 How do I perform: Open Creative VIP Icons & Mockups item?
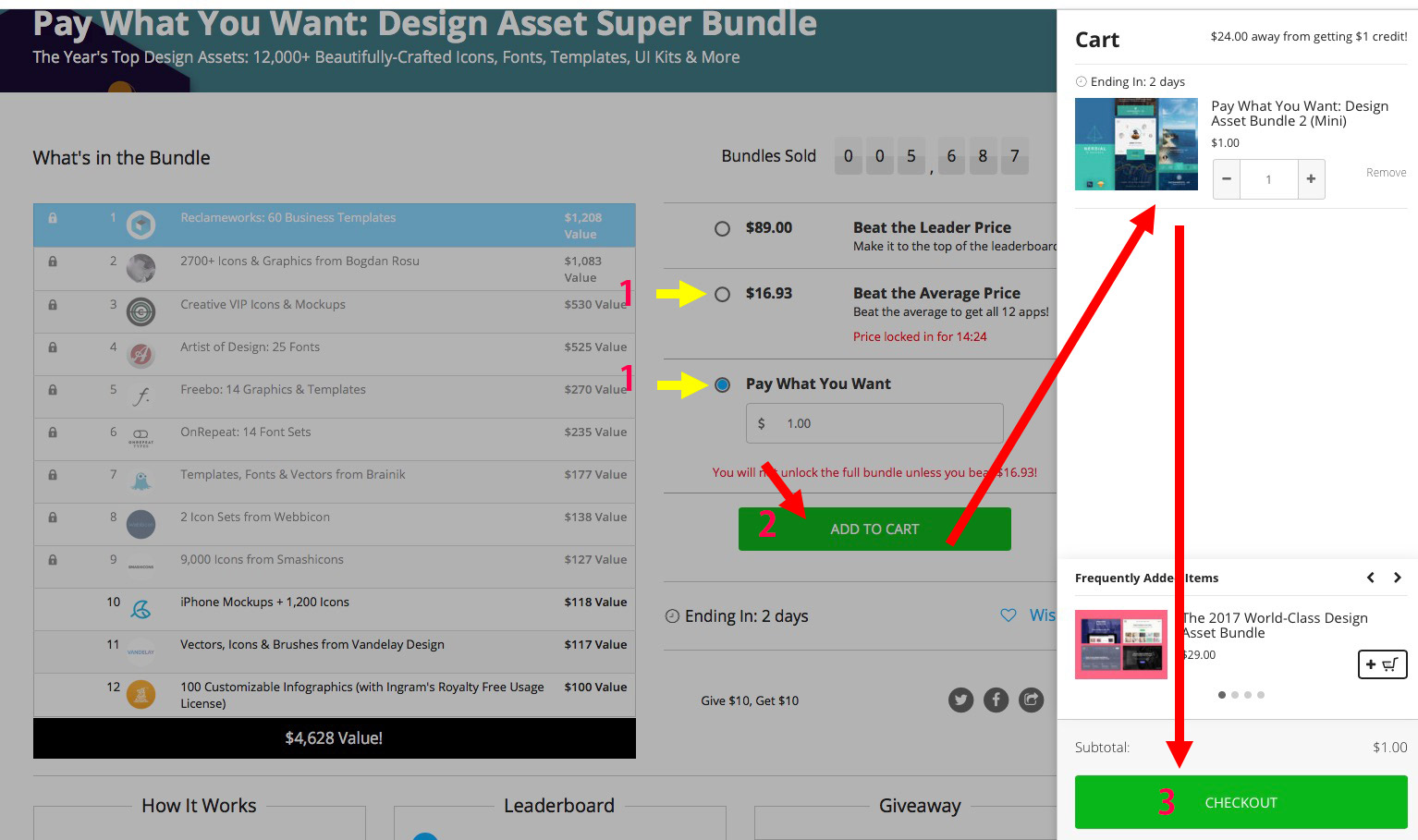(x=263, y=305)
